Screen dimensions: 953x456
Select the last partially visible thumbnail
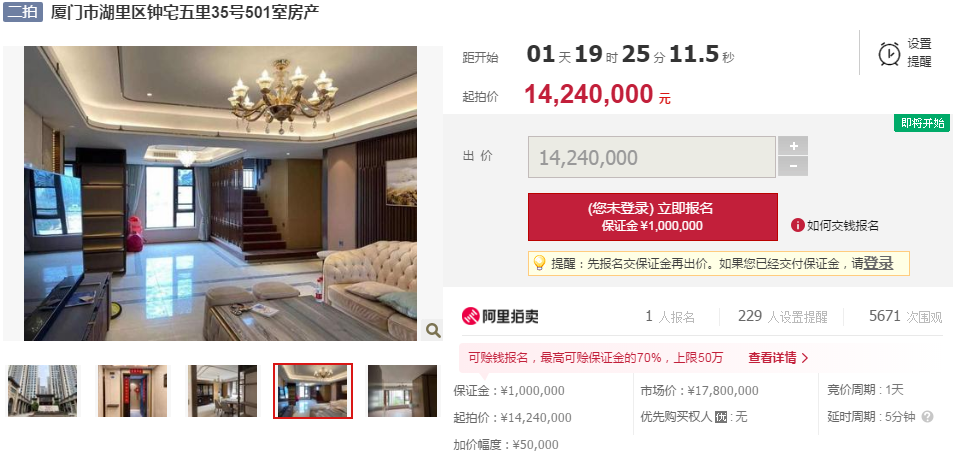(402, 391)
